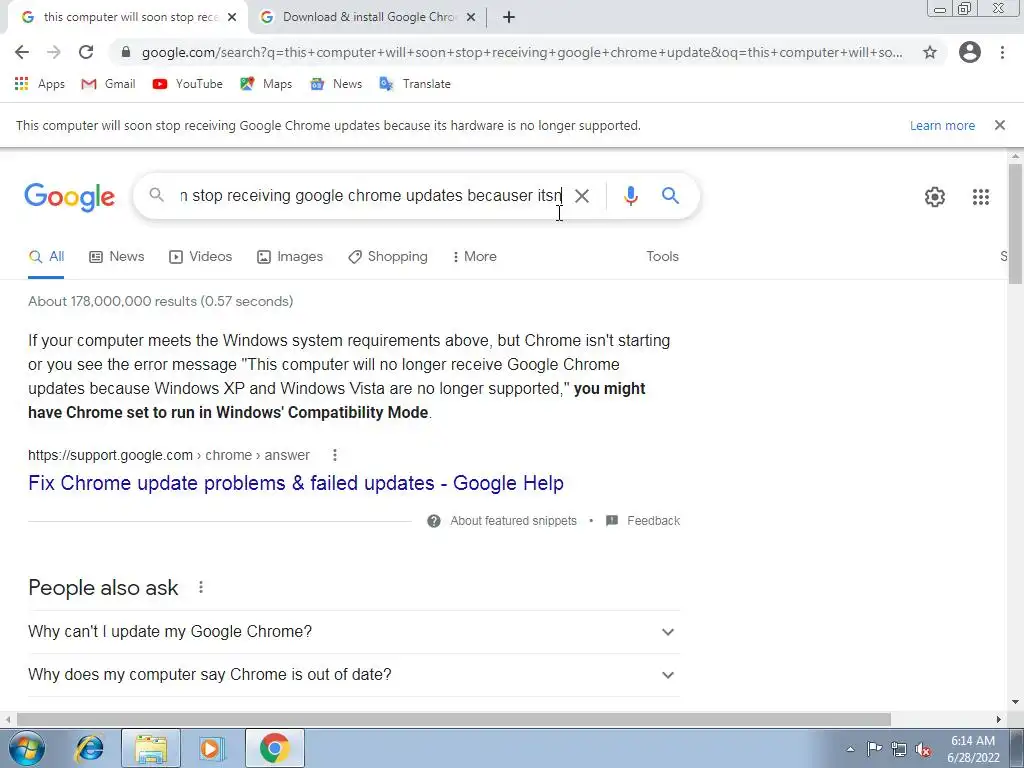The image size is (1024, 768).
Task: Click the horizontal scrollbar thumb
Action: (454, 719)
